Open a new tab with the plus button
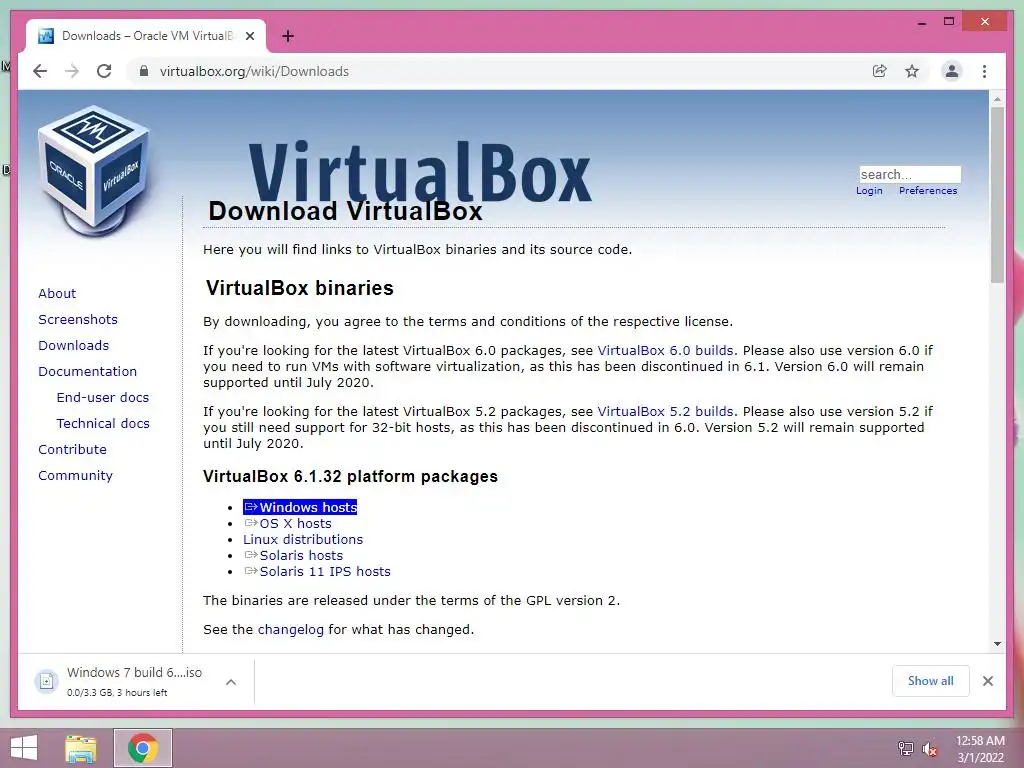Image resolution: width=1024 pixels, height=768 pixels. (x=288, y=36)
